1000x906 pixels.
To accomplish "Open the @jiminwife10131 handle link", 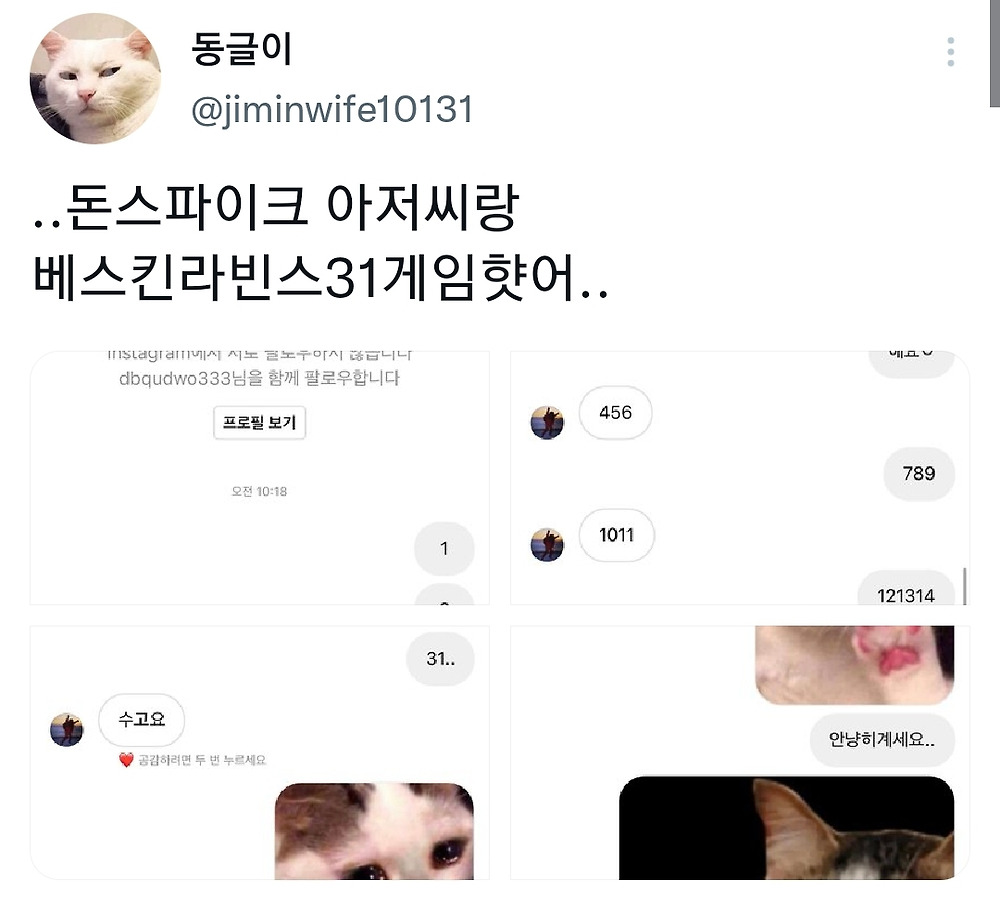I will coord(332,109).
